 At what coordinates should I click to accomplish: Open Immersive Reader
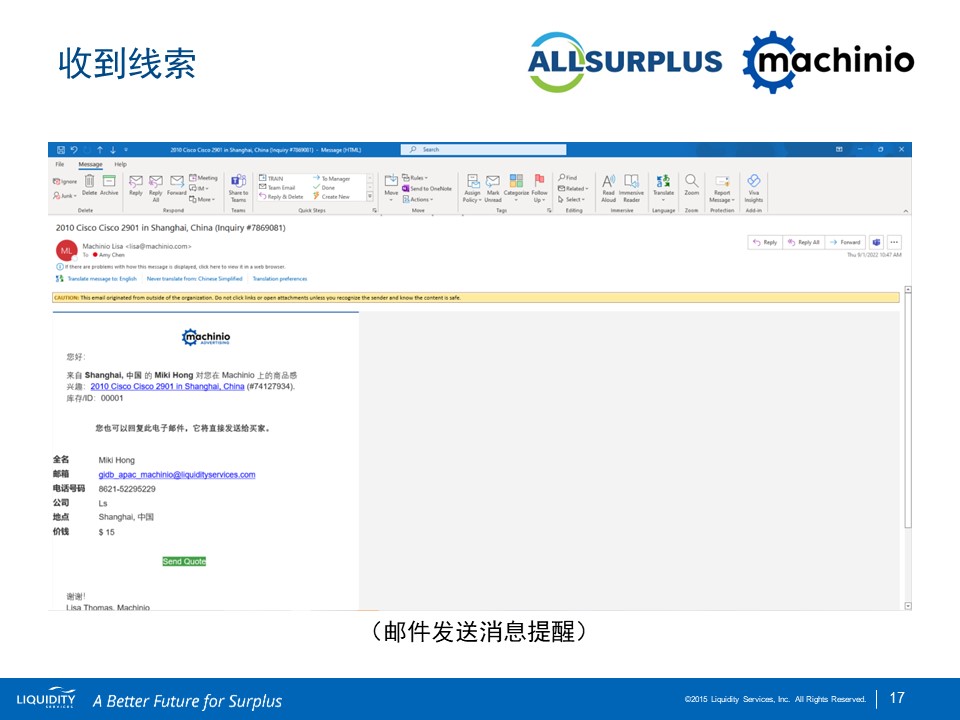(x=631, y=188)
